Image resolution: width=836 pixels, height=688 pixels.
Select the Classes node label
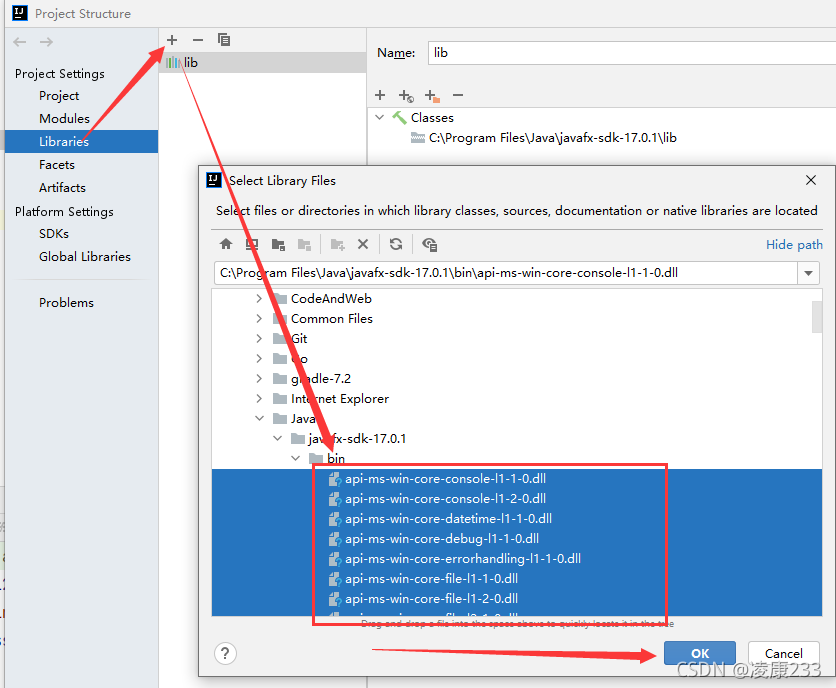coord(432,117)
